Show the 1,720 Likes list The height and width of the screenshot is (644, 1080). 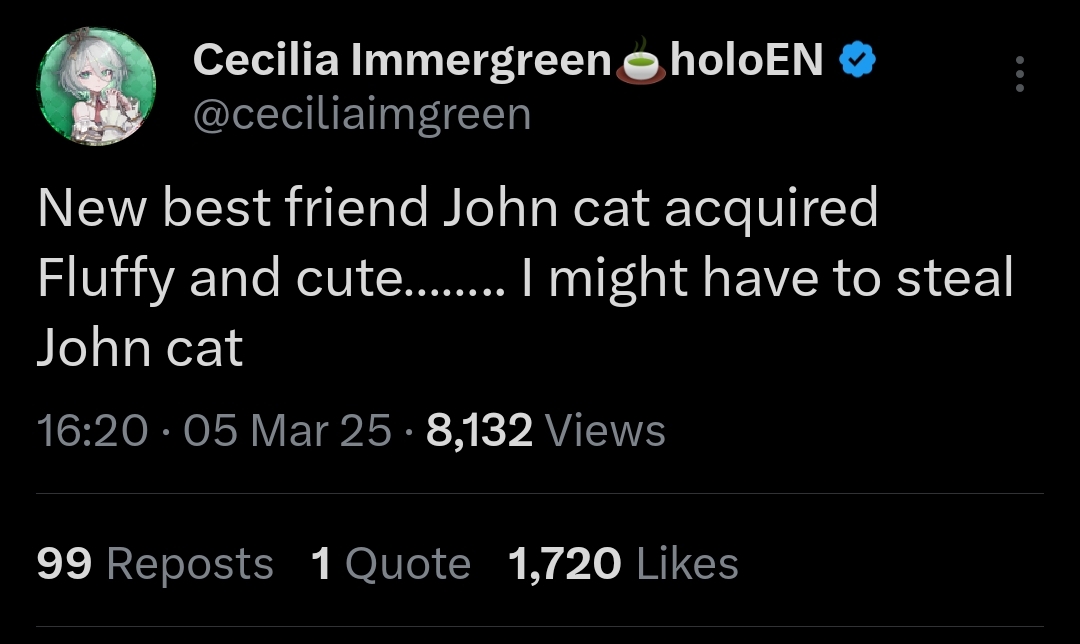pos(623,564)
